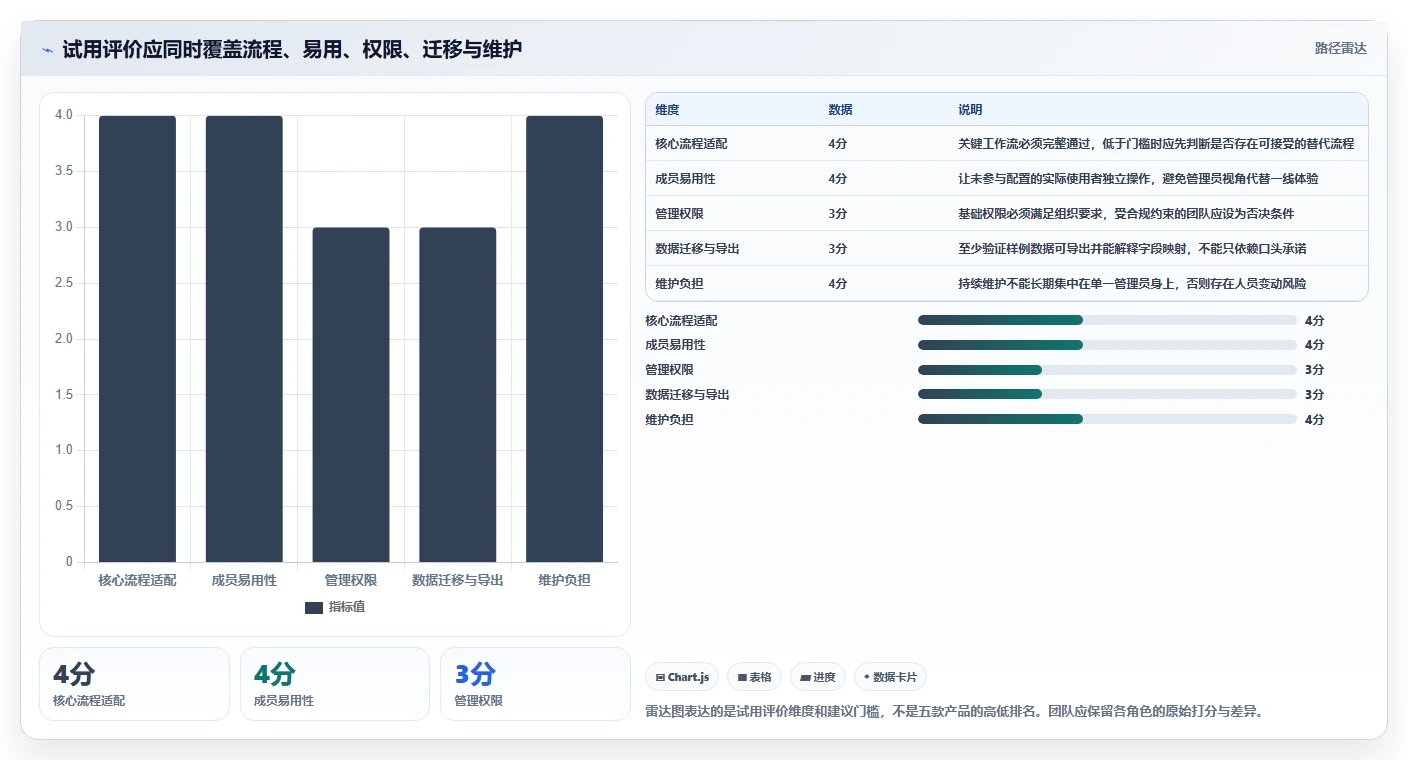Click the header icon beside the title

(48, 49)
